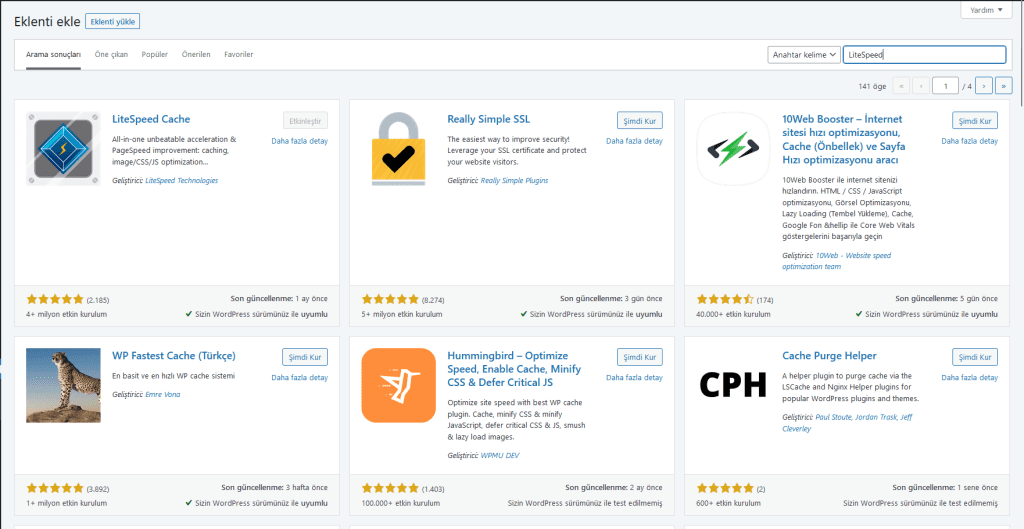This screenshot has width=1024, height=529.
Task: Open the WP Fastest Cache (Türkçe) title link
Action: tap(174, 356)
